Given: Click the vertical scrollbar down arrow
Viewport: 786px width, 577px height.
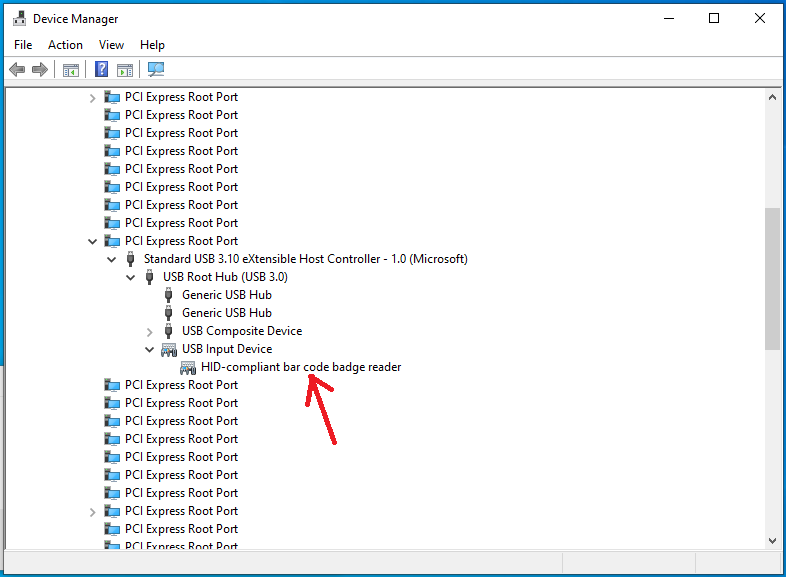Looking at the screenshot, I should point(772,541).
